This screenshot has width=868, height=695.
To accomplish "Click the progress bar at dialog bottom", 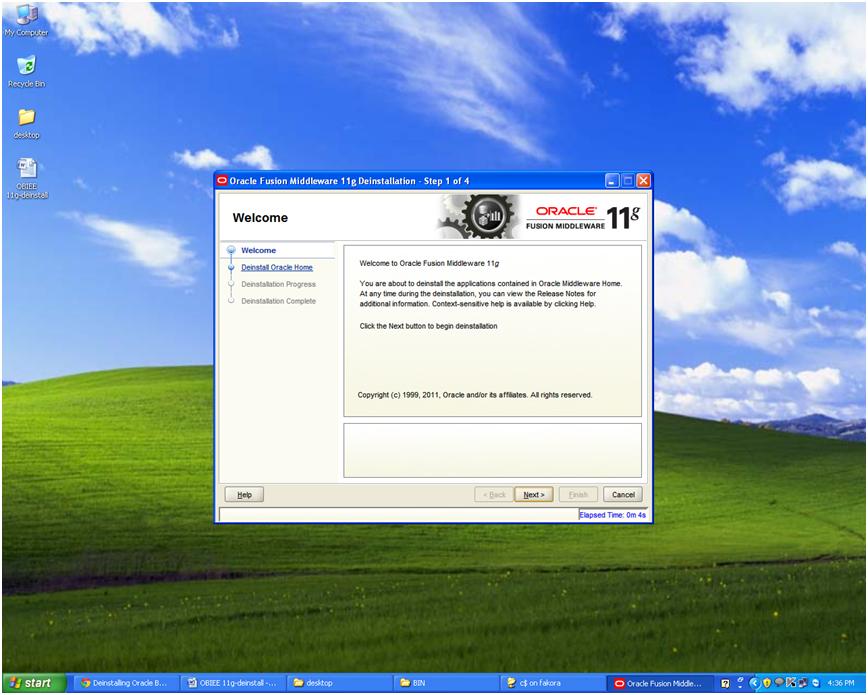I will click(399, 514).
